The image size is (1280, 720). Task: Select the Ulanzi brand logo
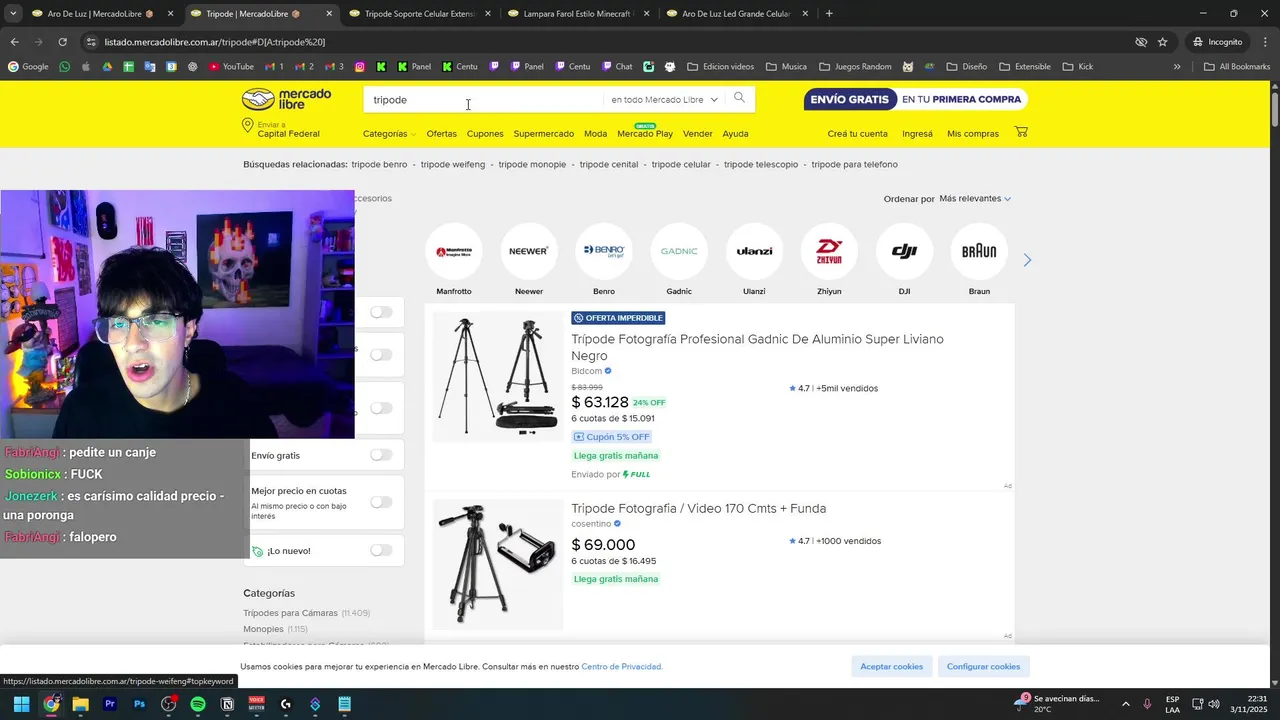(754, 251)
